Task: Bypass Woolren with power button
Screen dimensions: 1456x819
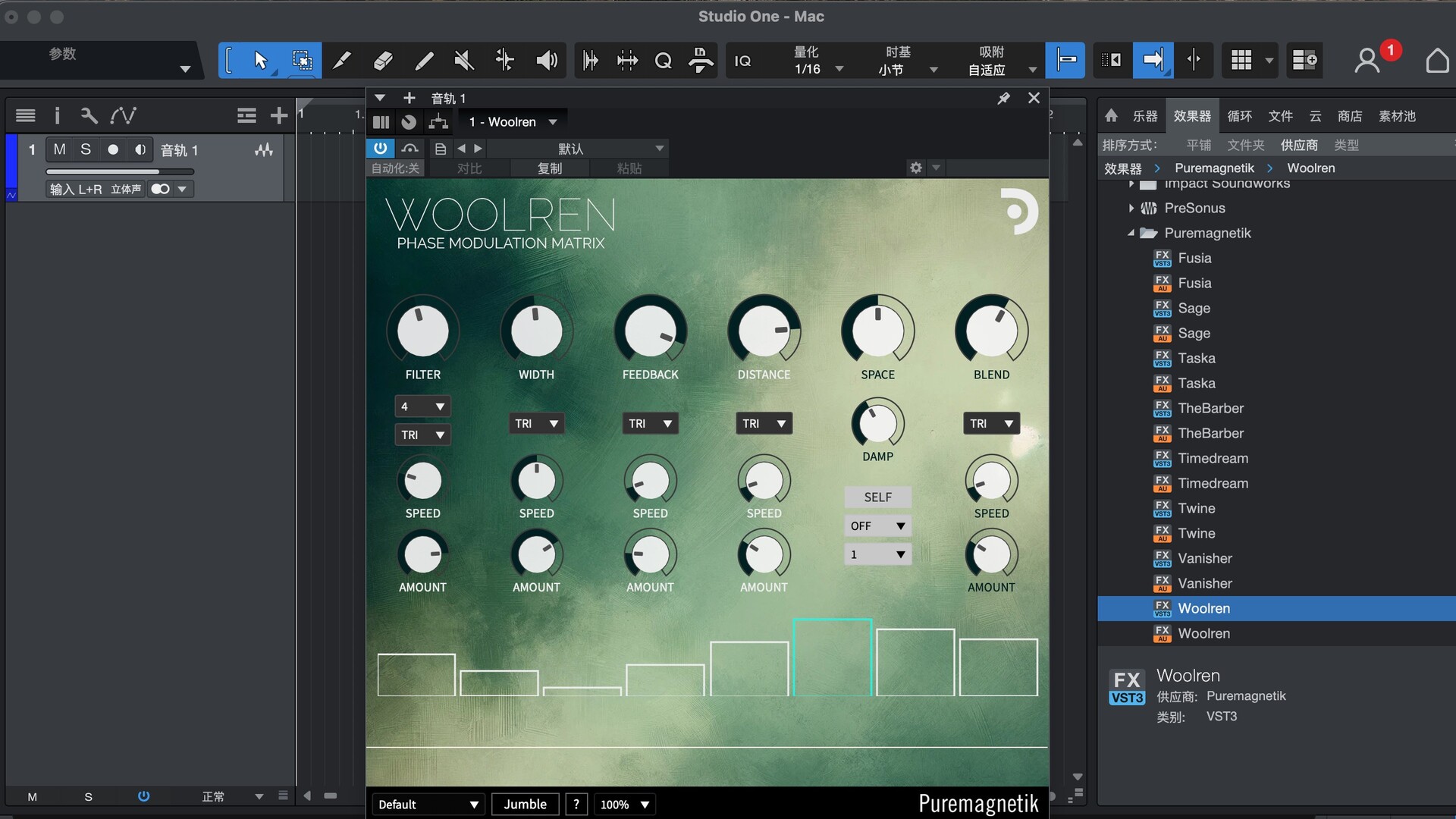Action: point(381,149)
